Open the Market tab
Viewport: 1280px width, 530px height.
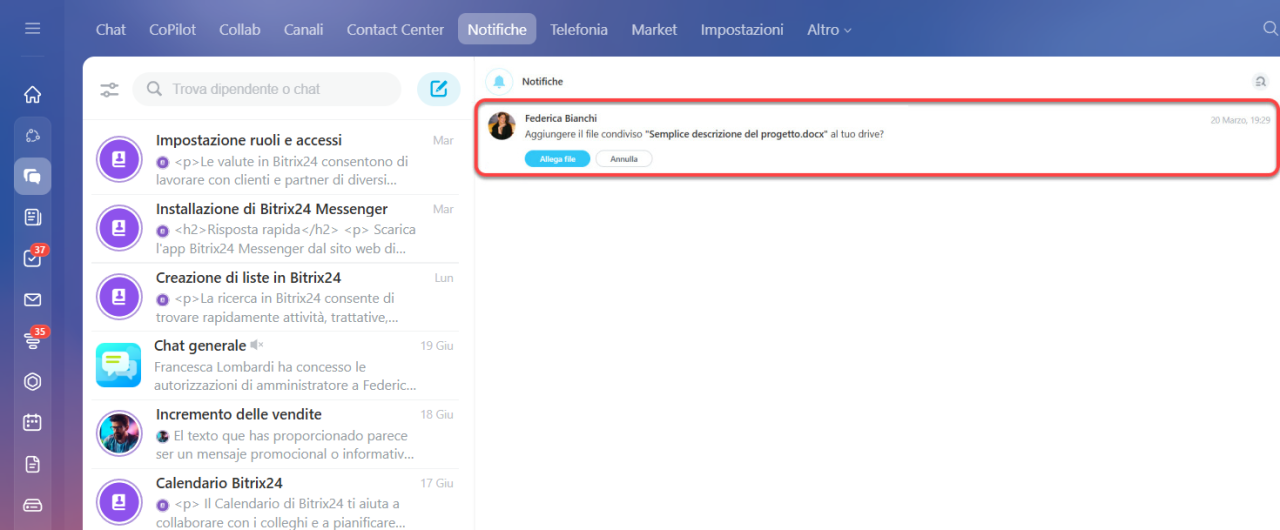click(654, 29)
